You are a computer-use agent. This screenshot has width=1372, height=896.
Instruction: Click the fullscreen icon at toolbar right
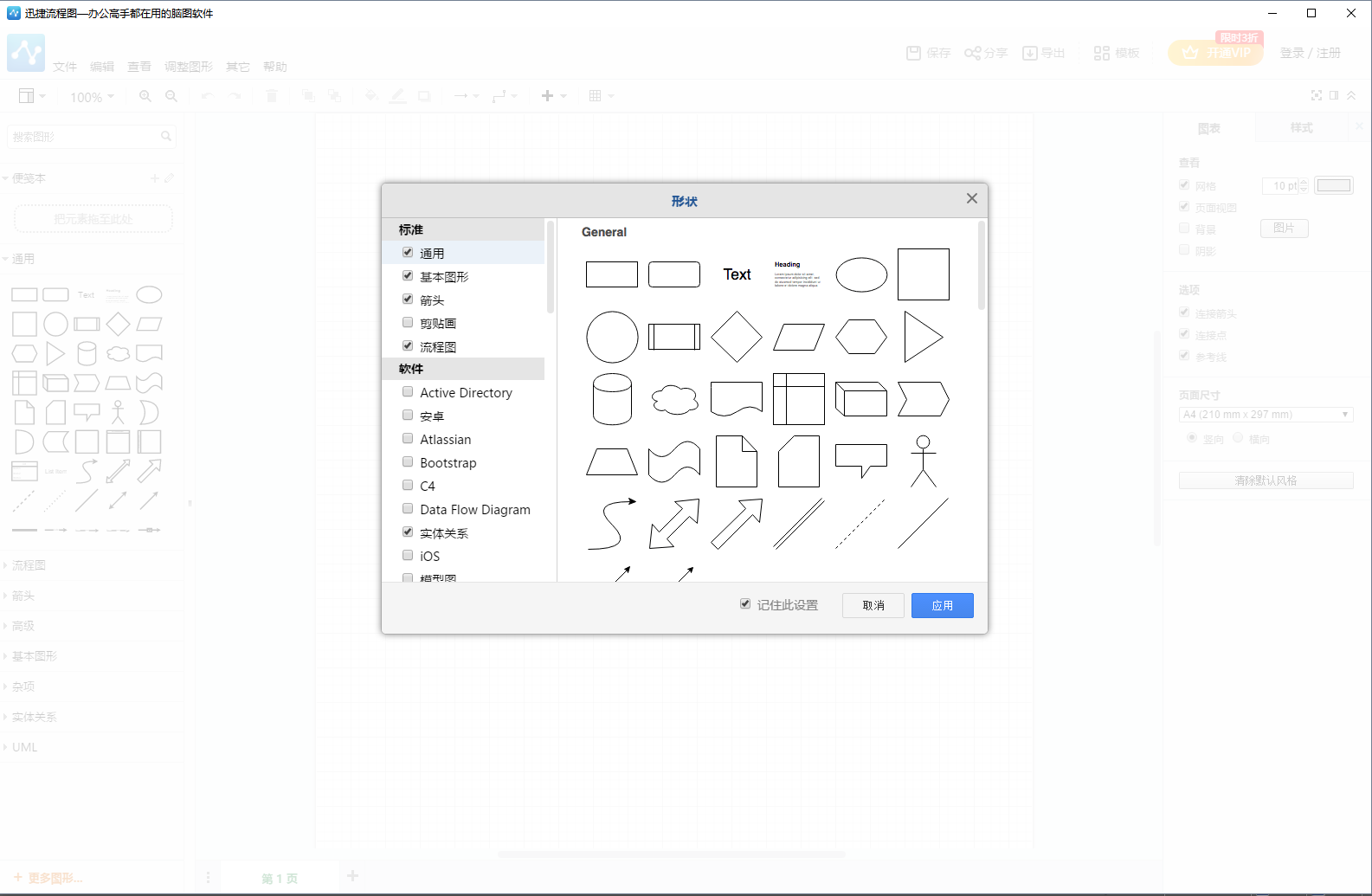point(1317,96)
